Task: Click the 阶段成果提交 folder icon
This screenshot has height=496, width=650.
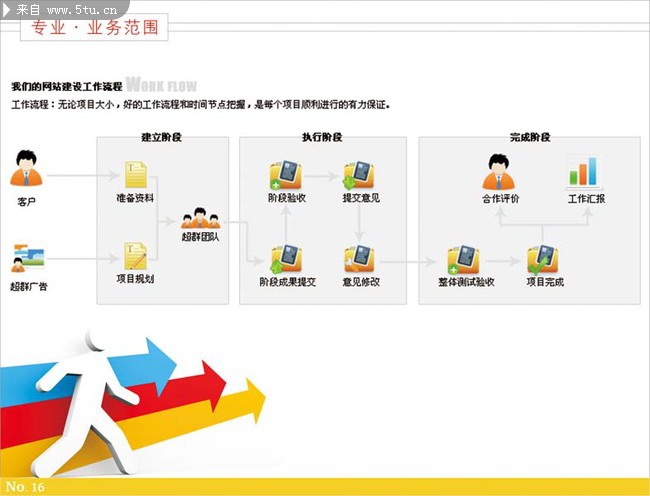Action: [286, 259]
